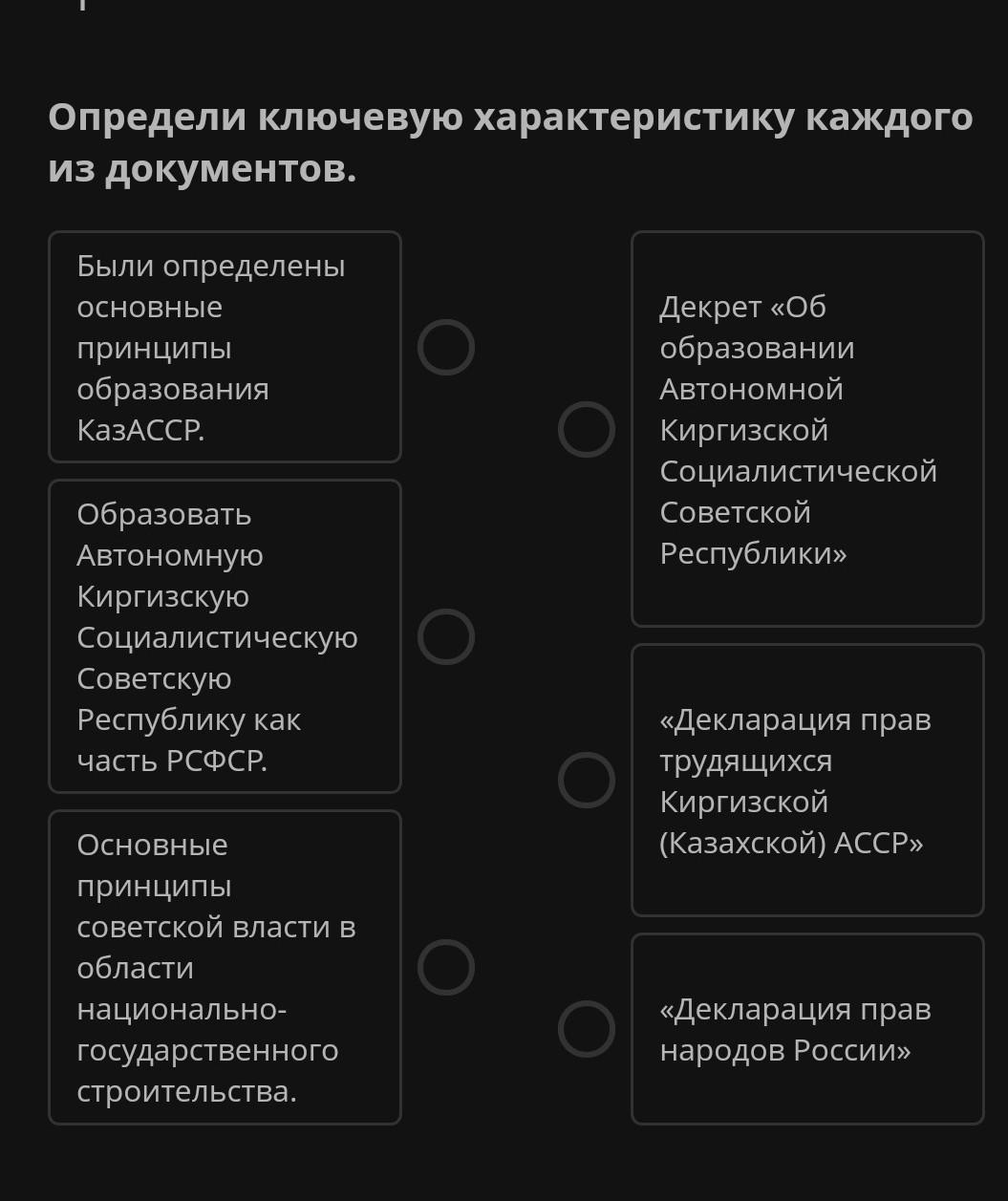
Task: Click the «Были определены основные принципы» card
Action: [225, 347]
